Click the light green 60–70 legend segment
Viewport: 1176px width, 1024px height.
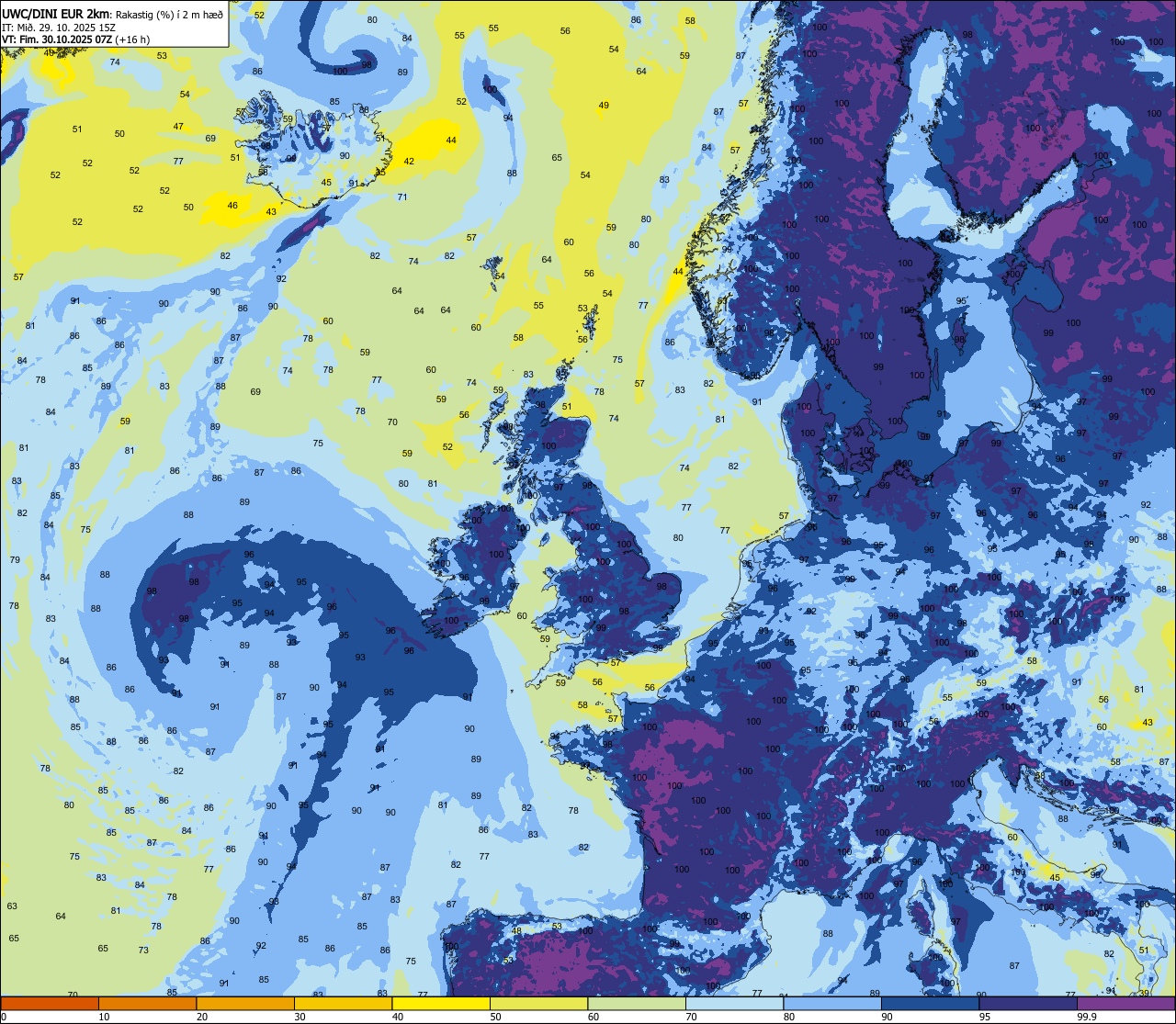(637, 1003)
